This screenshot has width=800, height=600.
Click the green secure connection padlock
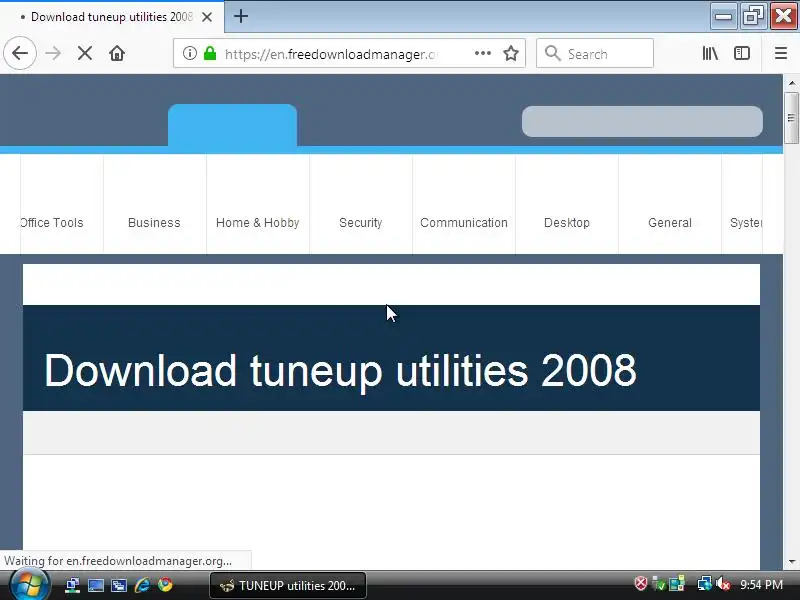210,53
